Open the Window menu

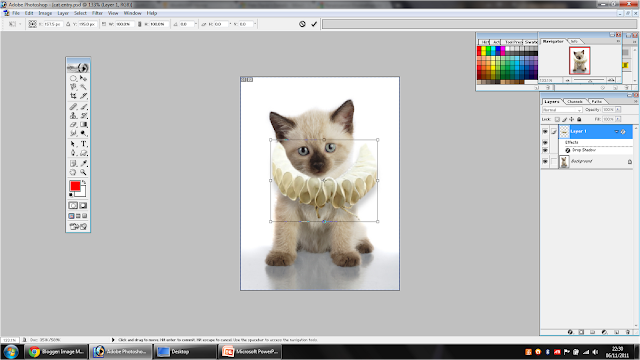pyautogui.click(x=132, y=13)
